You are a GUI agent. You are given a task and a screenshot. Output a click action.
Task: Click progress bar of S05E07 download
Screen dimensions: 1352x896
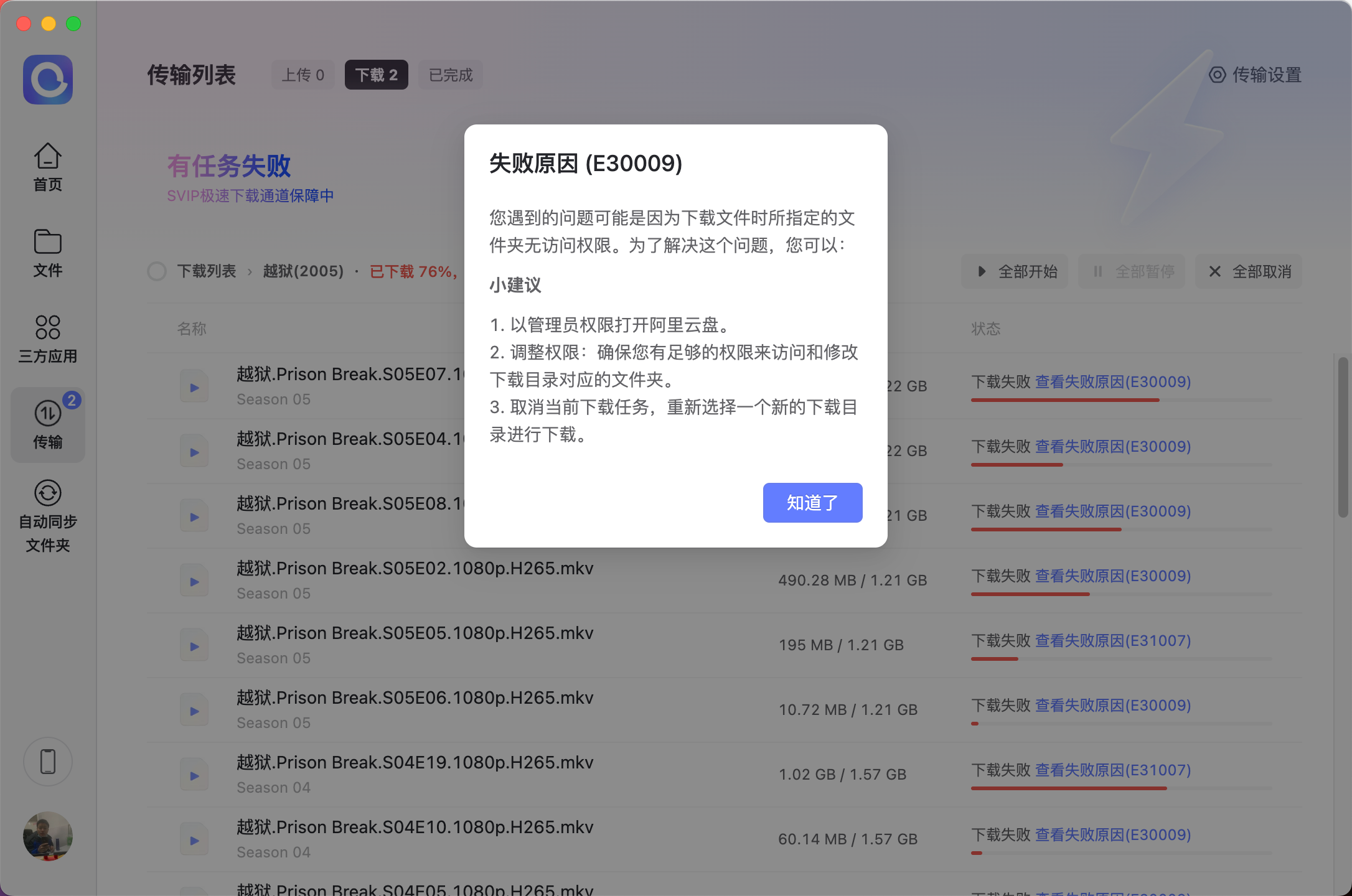1122,400
